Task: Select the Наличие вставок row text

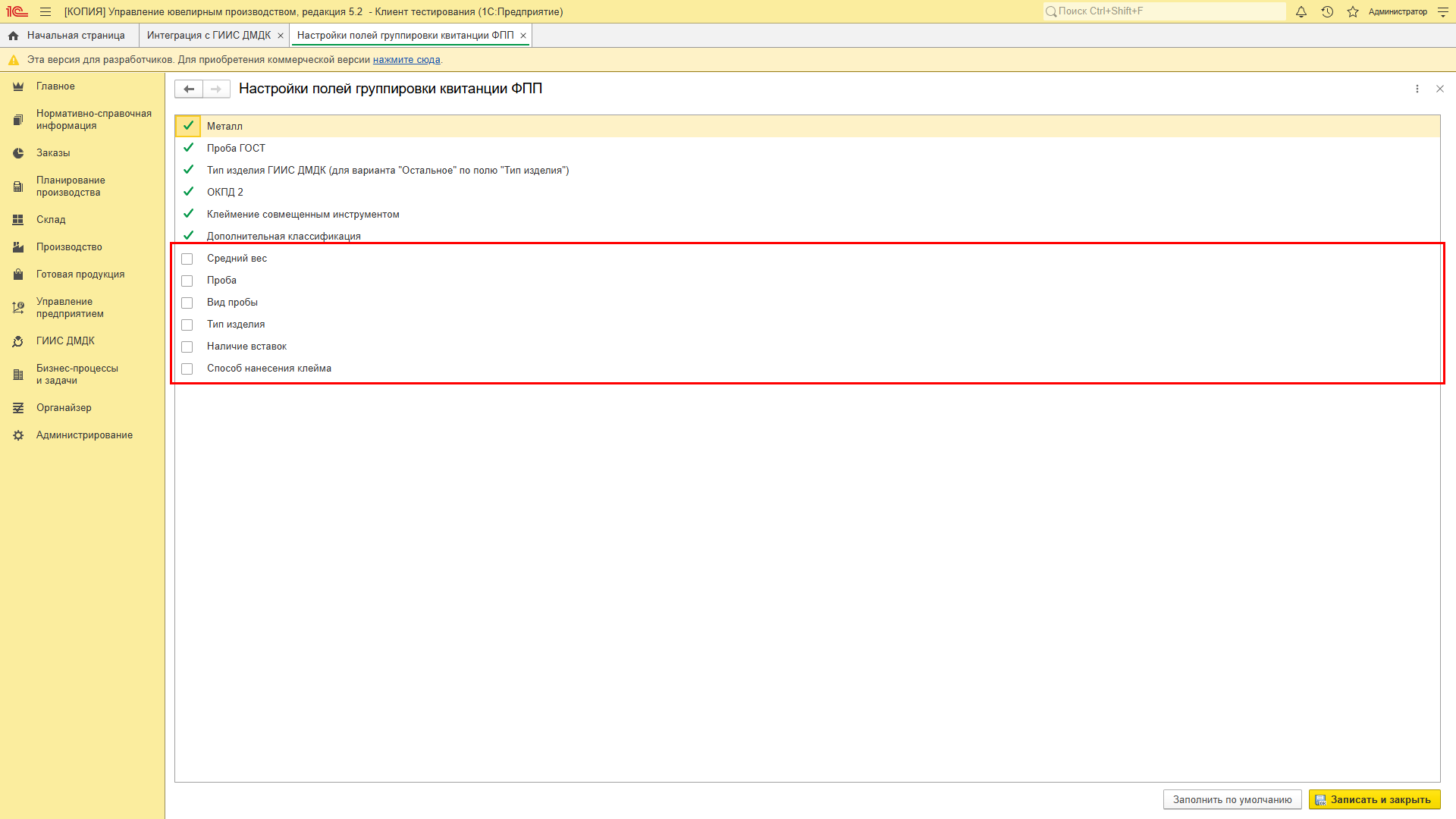Action: (x=246, y=347)
